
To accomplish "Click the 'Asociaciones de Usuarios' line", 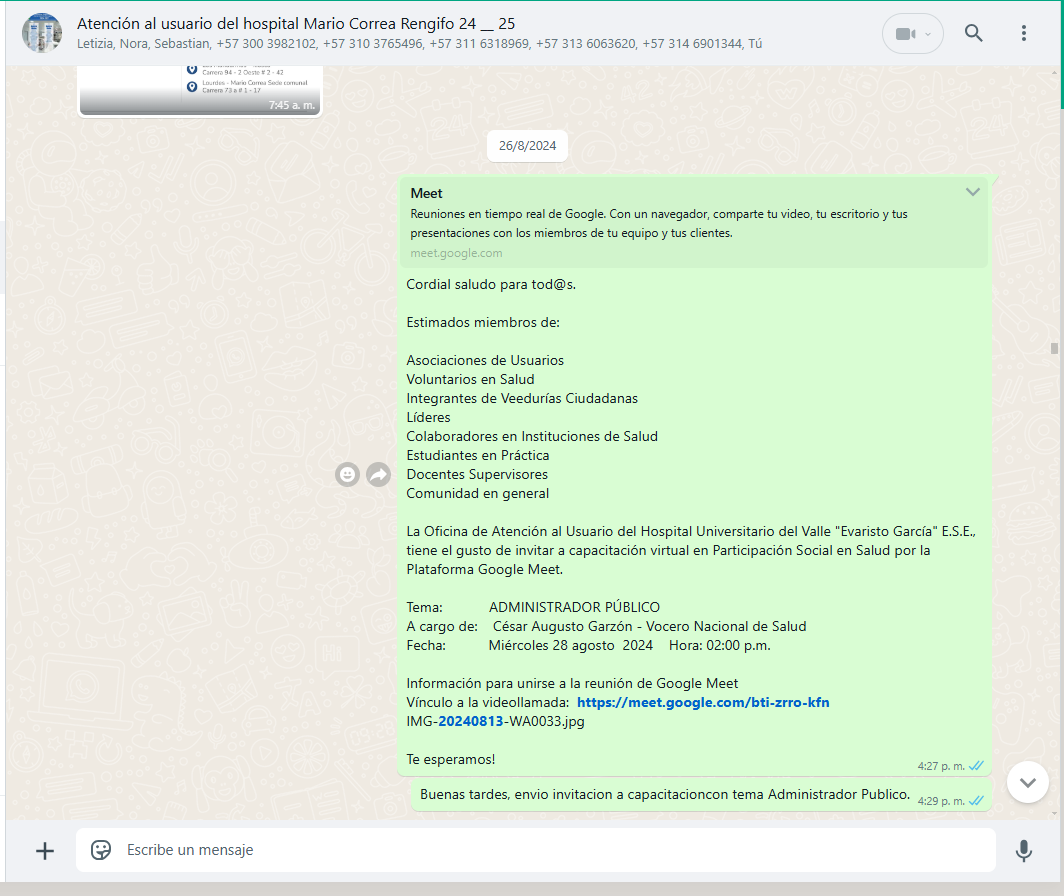I will [x=485, y=360].
